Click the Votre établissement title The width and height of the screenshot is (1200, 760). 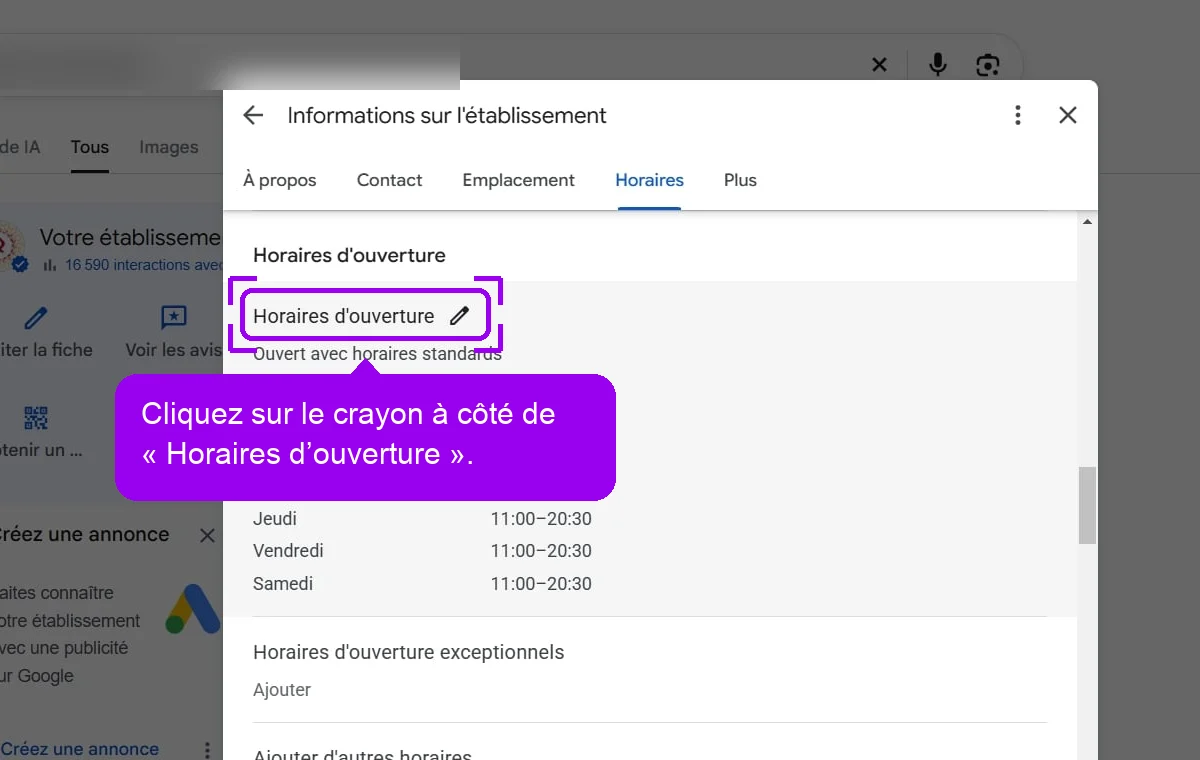pyautogui.click(x=130, y=237)
